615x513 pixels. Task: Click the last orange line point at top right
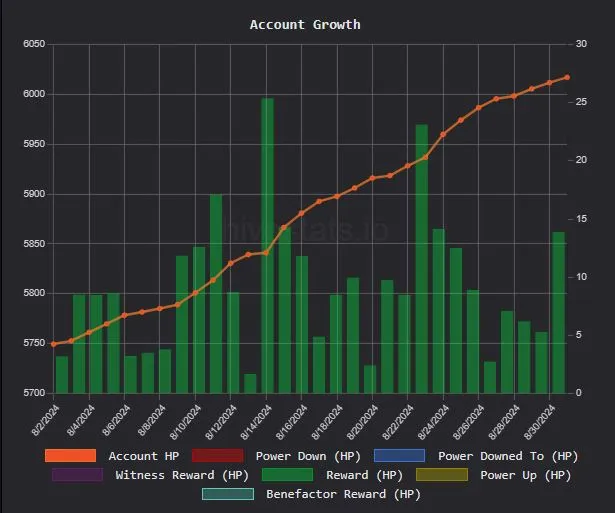567,77
